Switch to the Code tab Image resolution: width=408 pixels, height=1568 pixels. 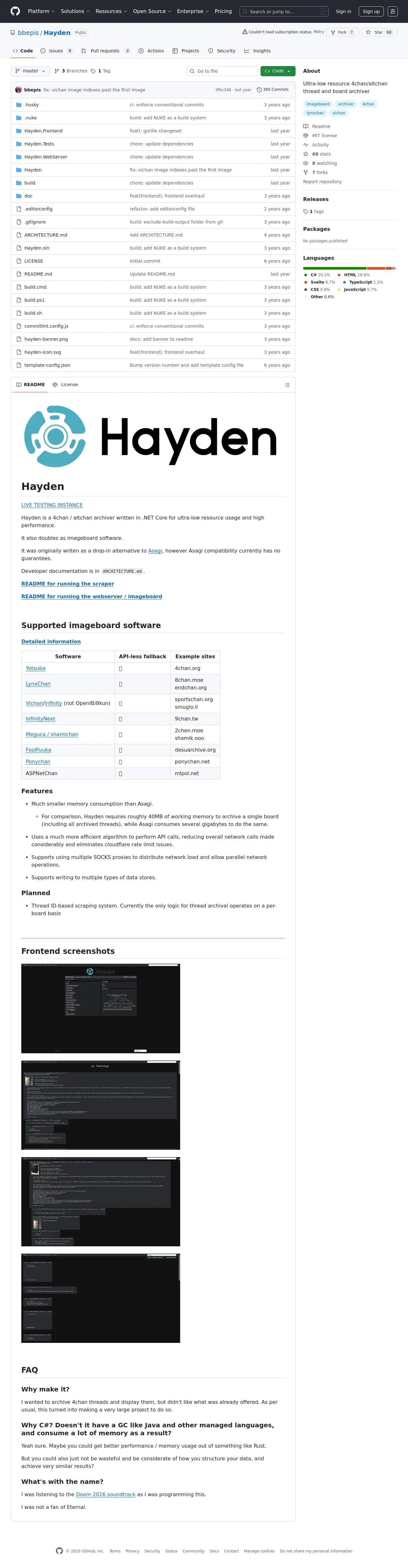(23, 51)
